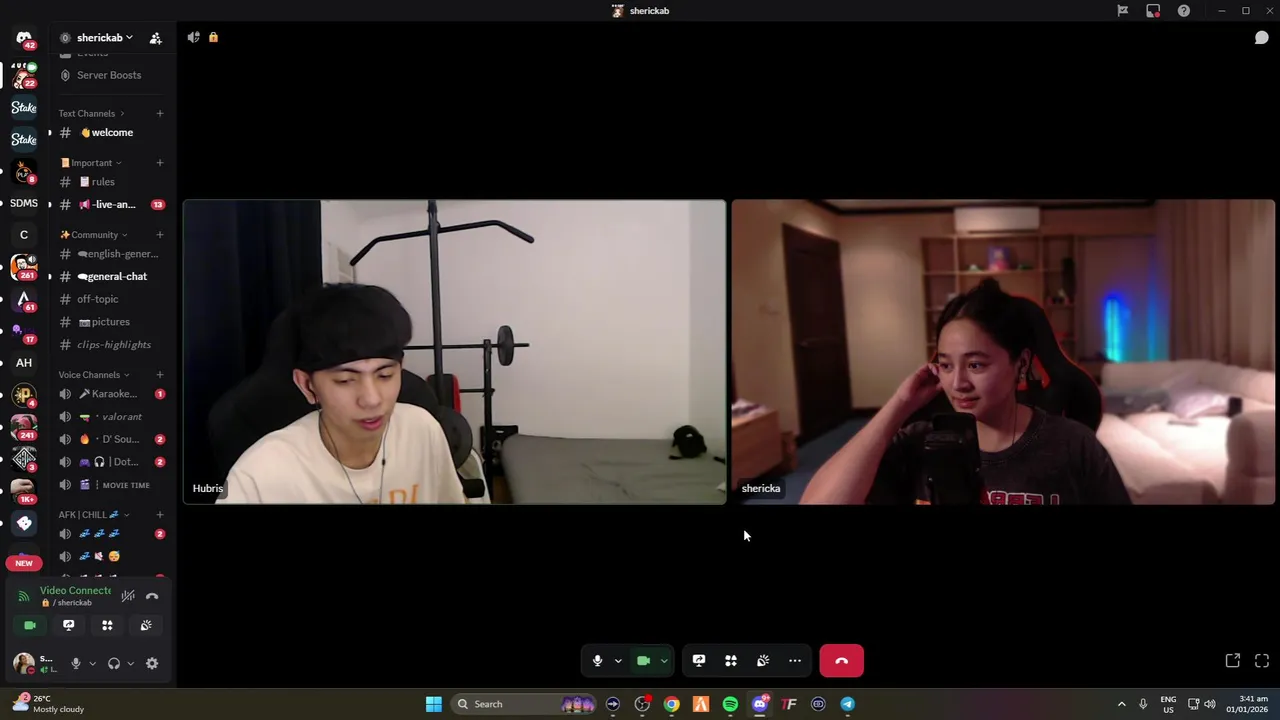Open Spotify from the taskbar
Screen dimensions: 1280x720
[730, 704]
